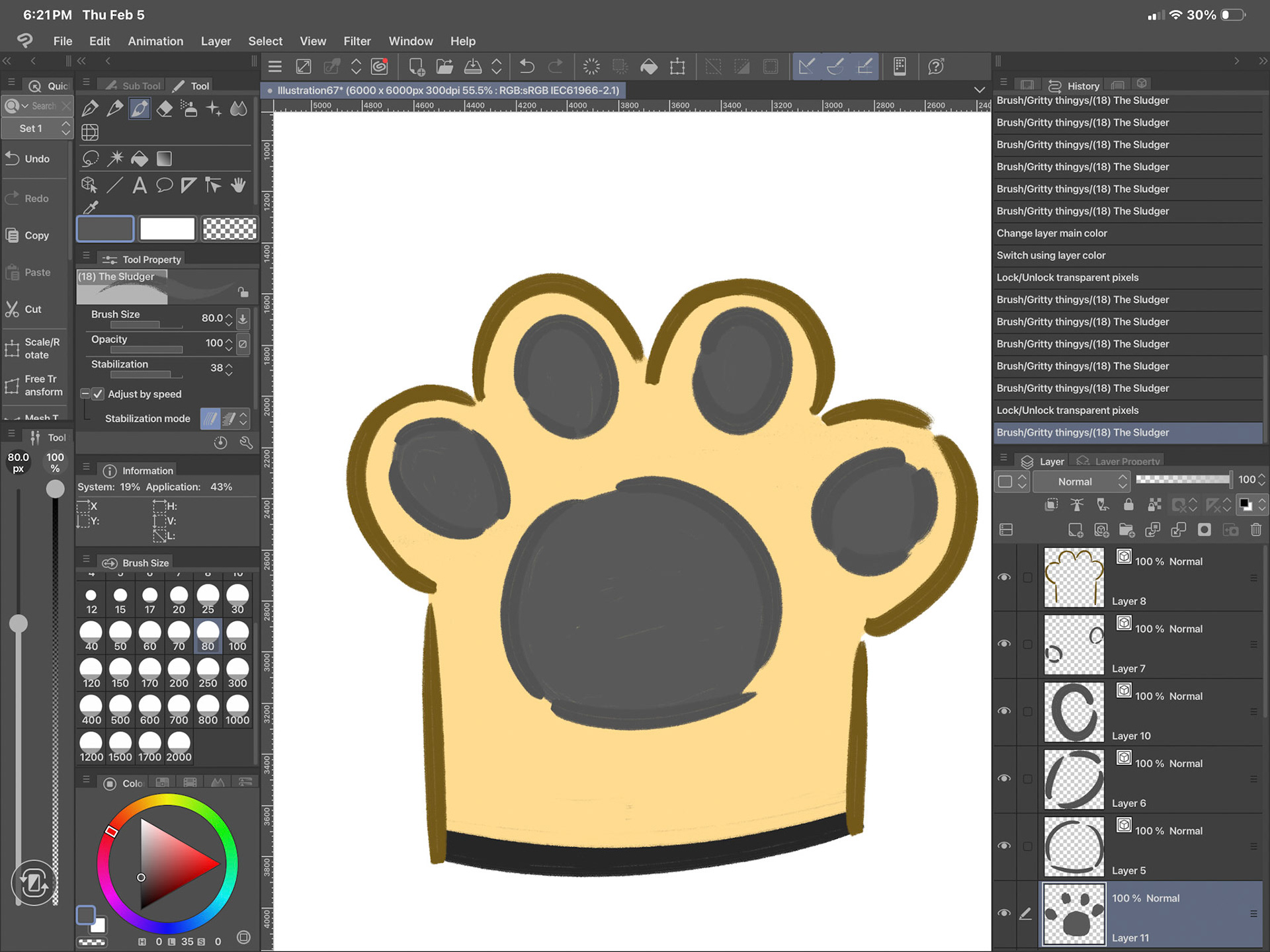Screen dimensions: 1270x952
Task: Hide Layer 8 using its eye icon
Action: (x=1004, y=577)
